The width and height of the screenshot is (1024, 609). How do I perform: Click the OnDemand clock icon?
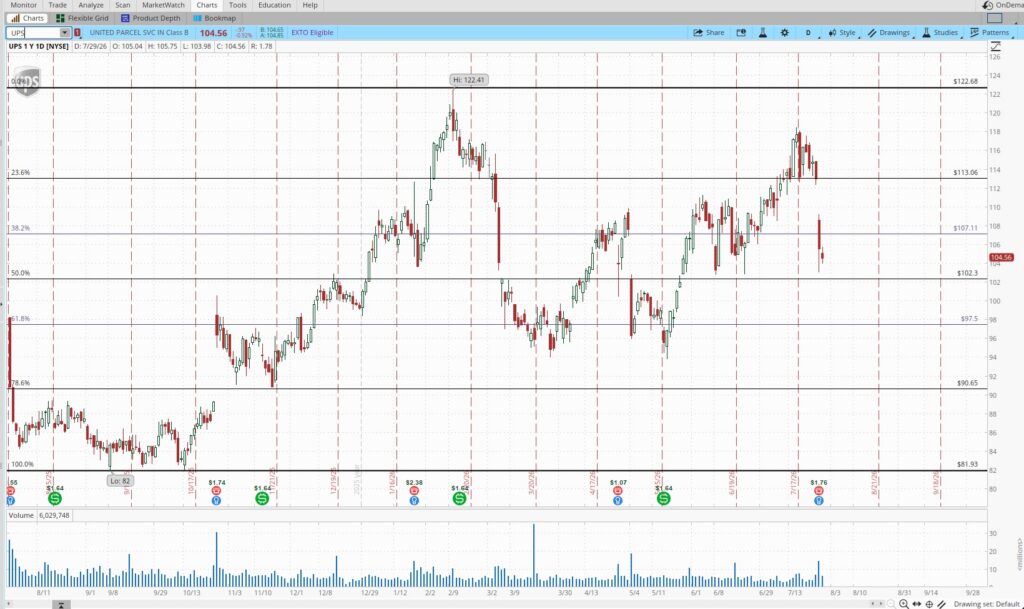point(987,5)
